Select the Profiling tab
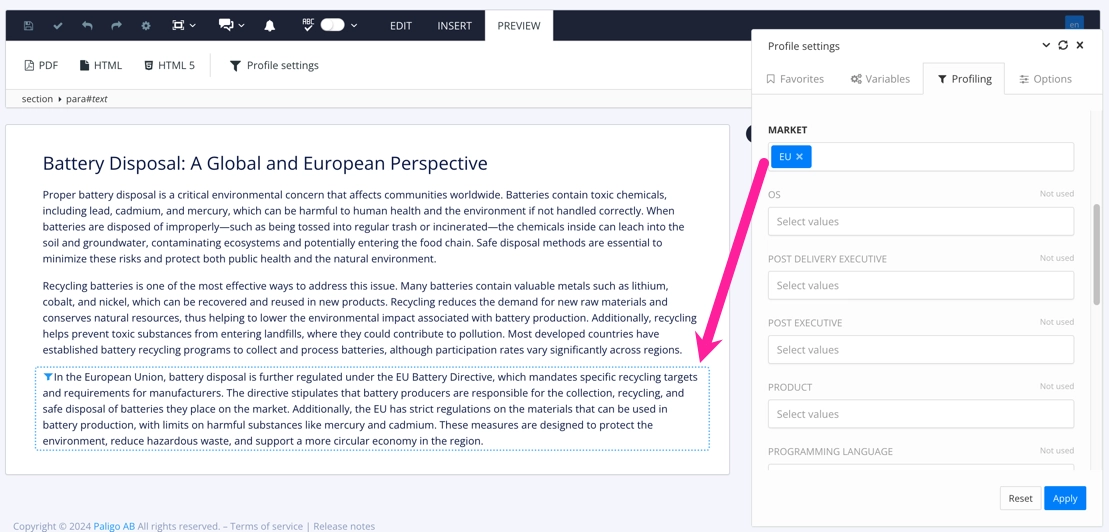This screenshot has height=532, width=1109. coord(965,79)
